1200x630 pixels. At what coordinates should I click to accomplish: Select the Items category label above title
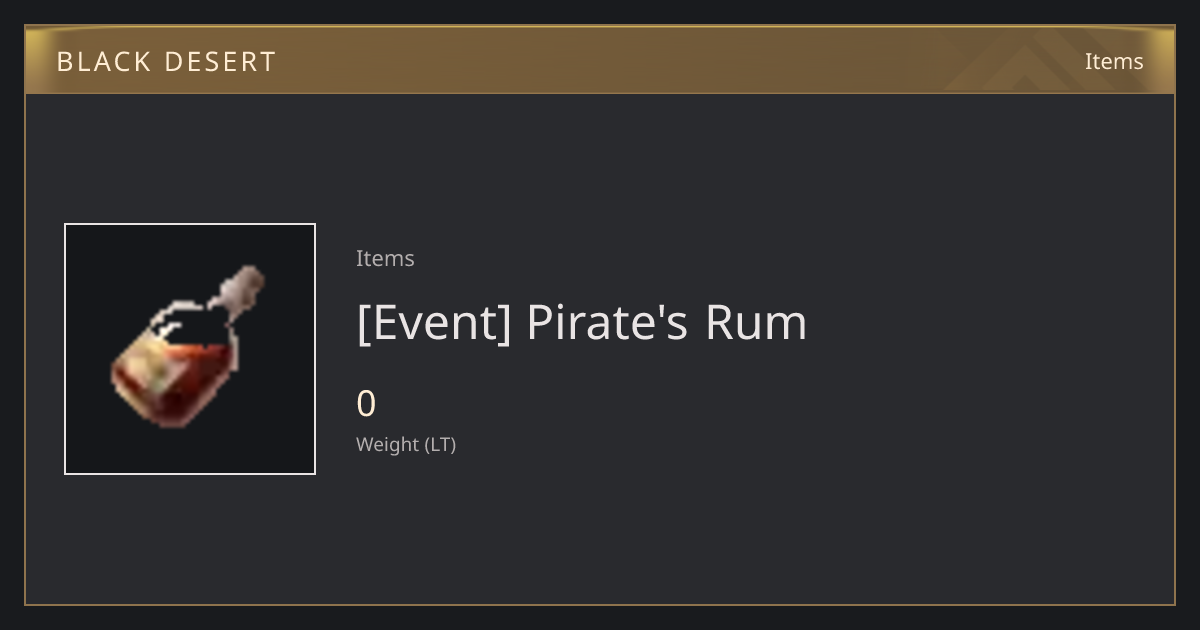click(385, 258)
